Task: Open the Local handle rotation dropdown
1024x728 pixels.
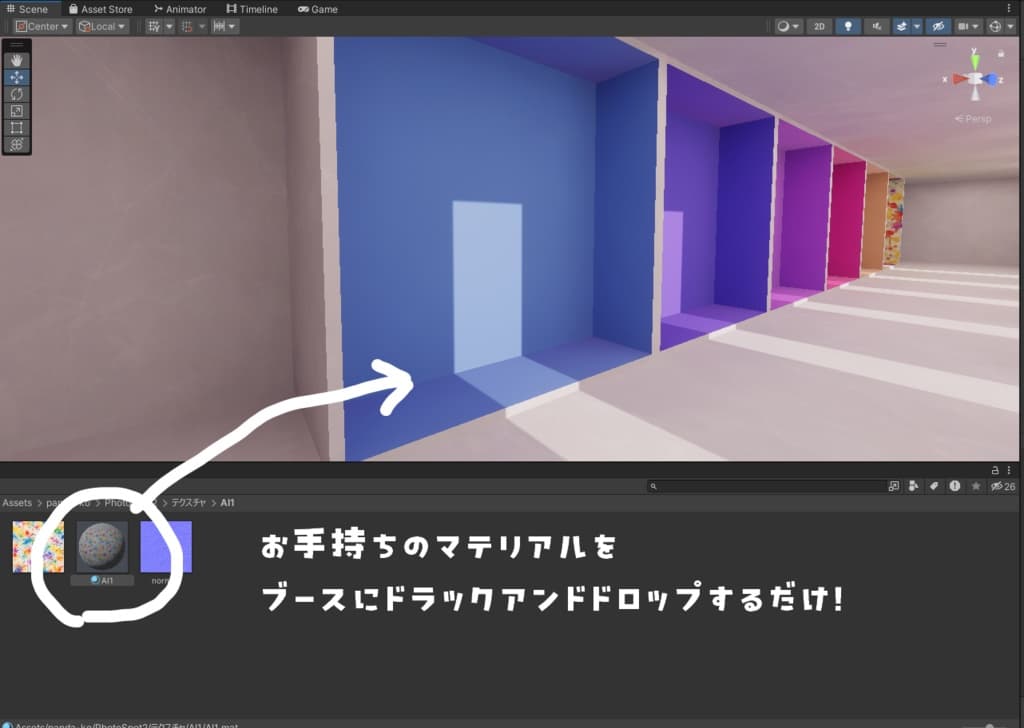Action: tap(100, 26)
